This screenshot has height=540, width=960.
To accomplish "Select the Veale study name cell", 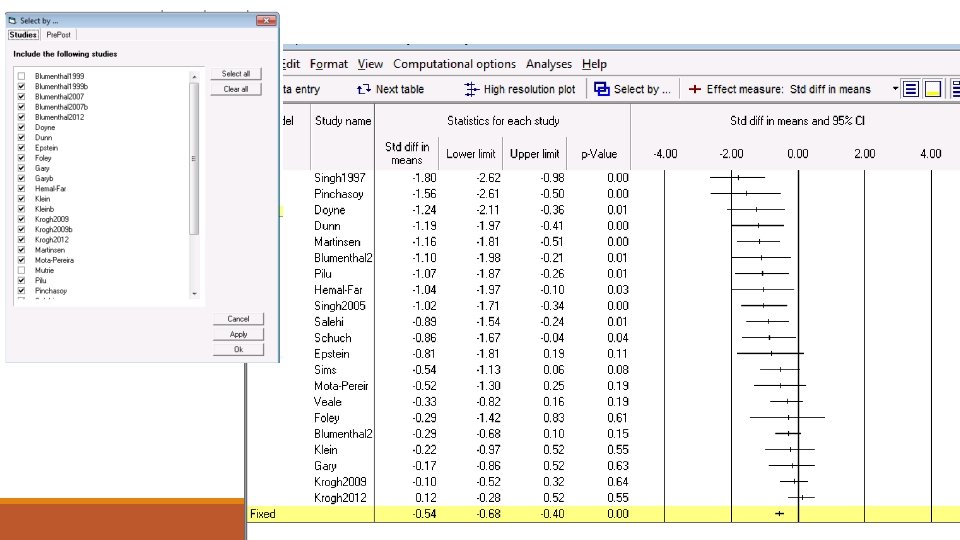I will (x=328, y=402).
